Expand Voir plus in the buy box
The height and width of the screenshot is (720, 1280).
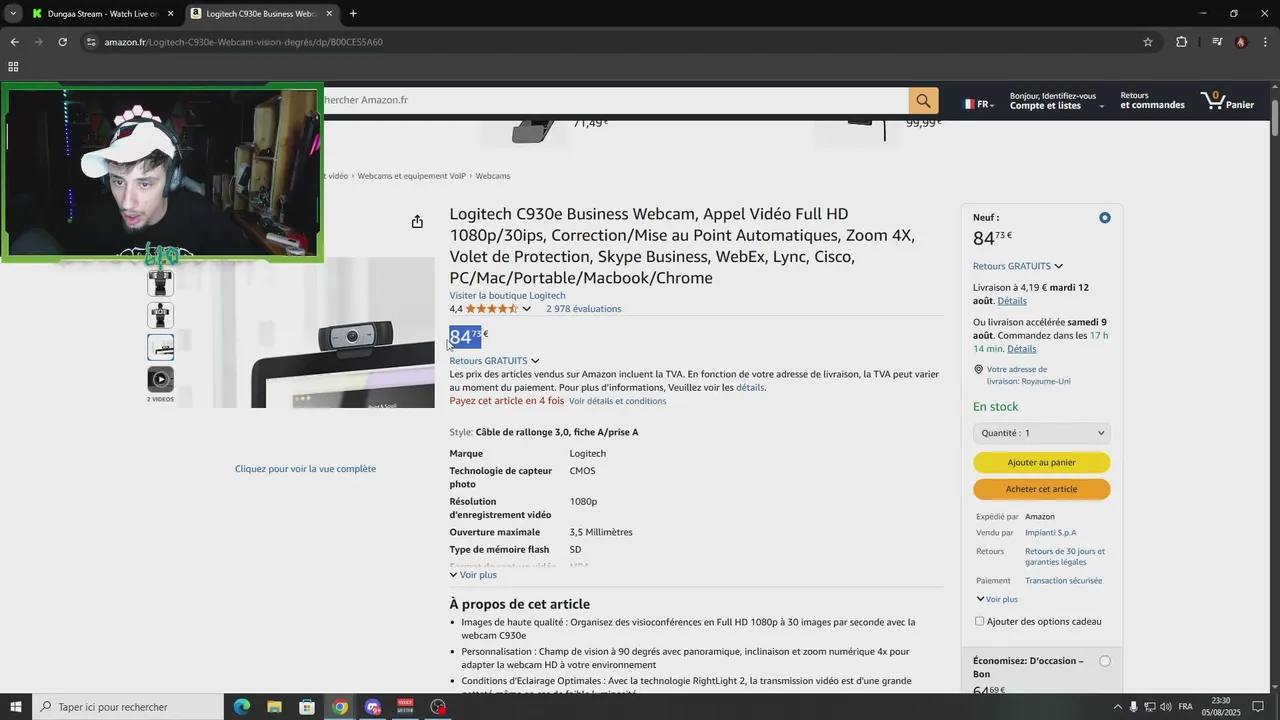(x=997, y=599)
